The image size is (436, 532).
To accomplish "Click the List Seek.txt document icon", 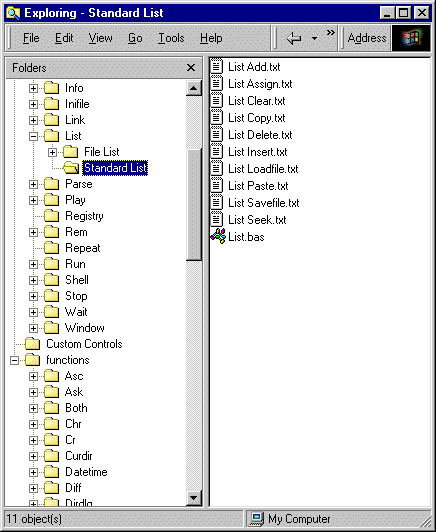I will (216, 219).
